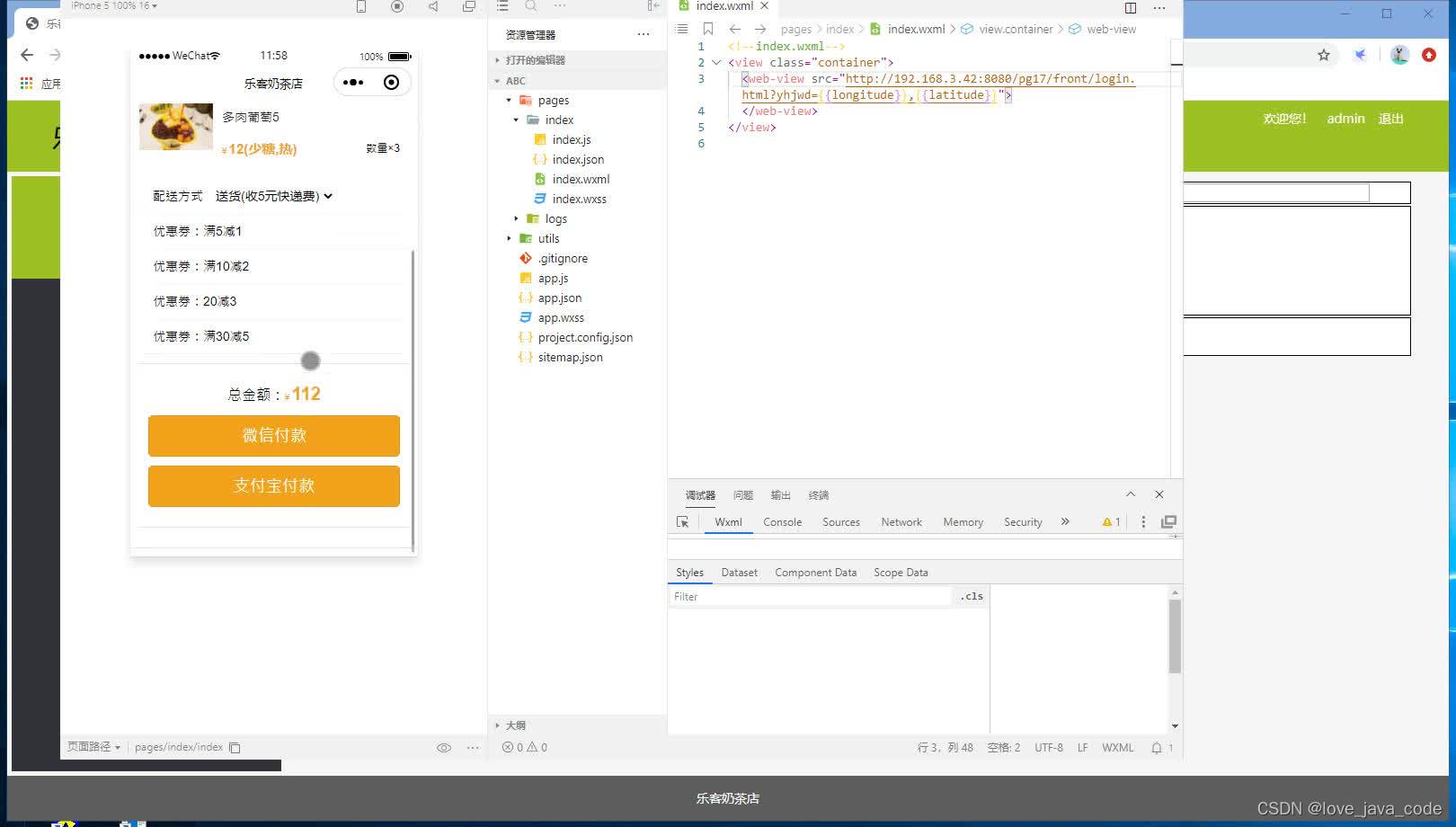Click the mini program capsule menu dots
The width and height of the screenshot is (1456, 827).
click(353, 83)
